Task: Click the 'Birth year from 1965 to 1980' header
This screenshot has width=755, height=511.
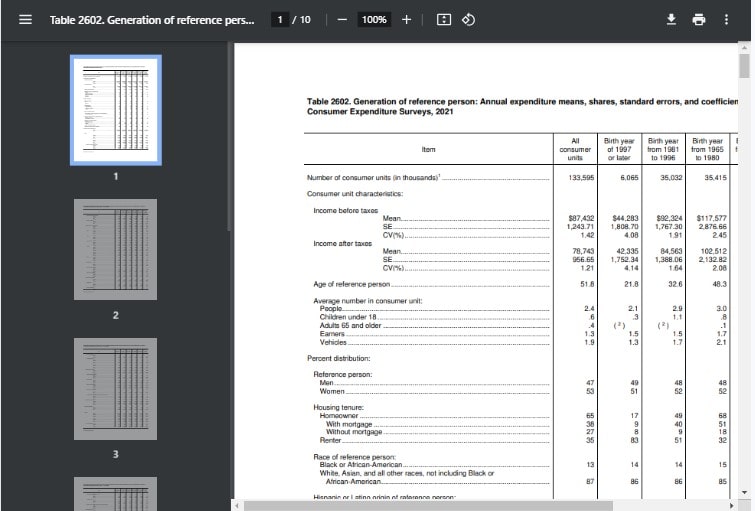Action: pos(707,149)
